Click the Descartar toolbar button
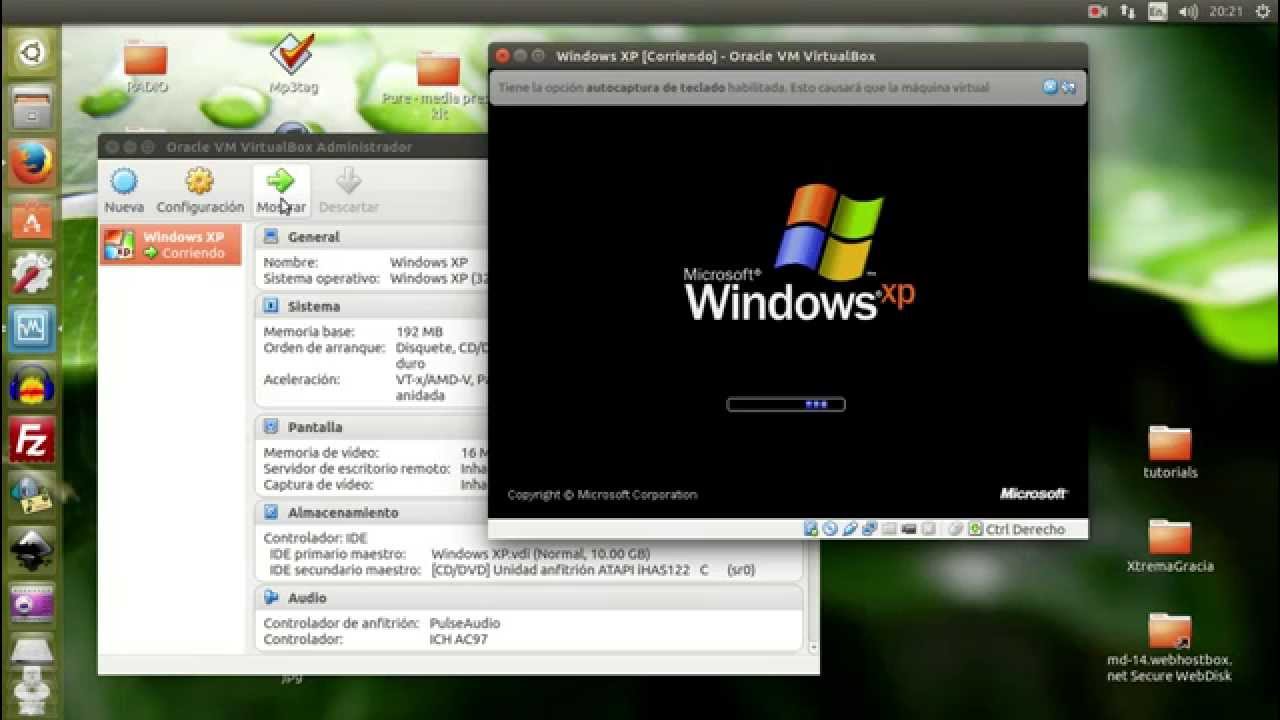Screen dimensions: 1280x720 348,191
